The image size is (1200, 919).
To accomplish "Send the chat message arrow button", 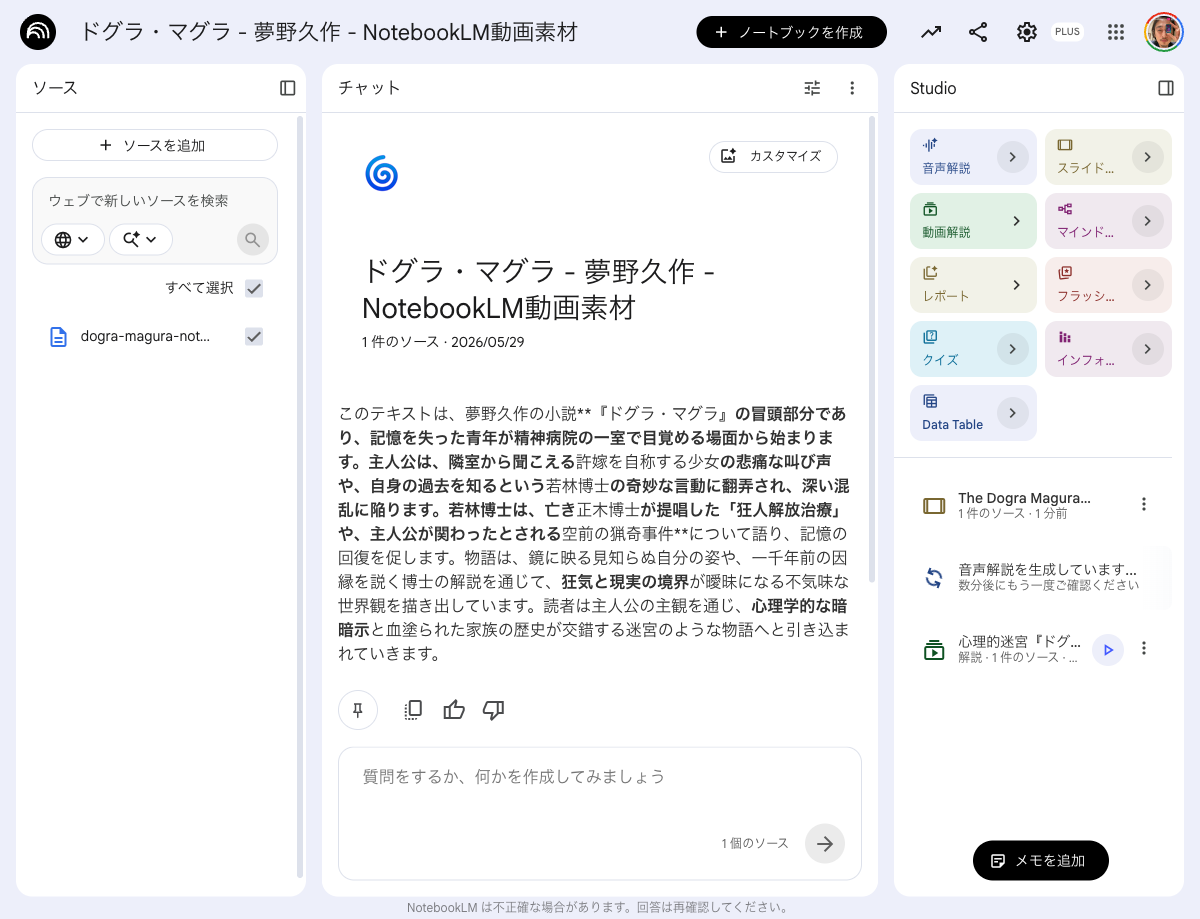I will (x=825, y=843).
